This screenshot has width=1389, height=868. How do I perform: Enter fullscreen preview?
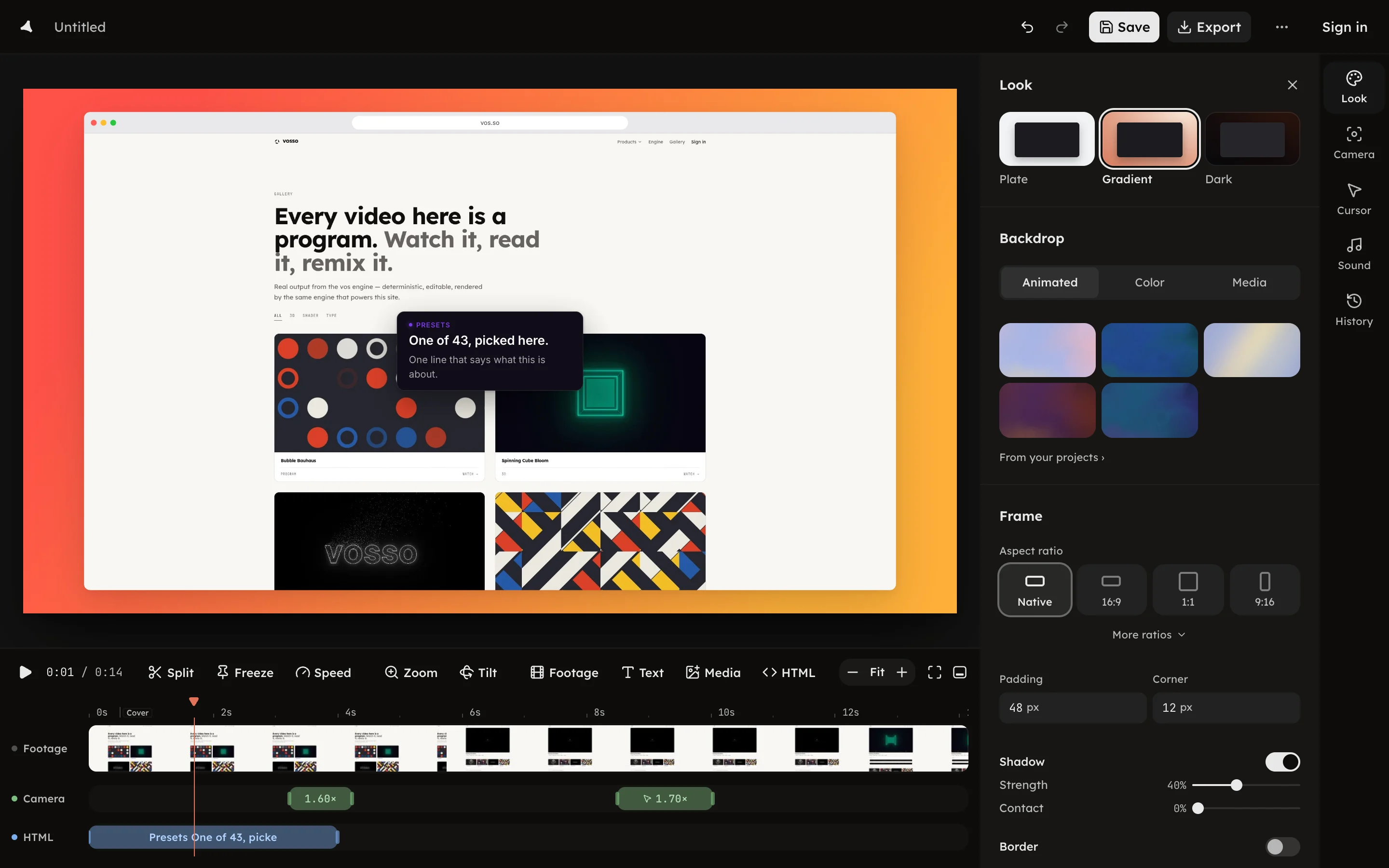(934, 672)
